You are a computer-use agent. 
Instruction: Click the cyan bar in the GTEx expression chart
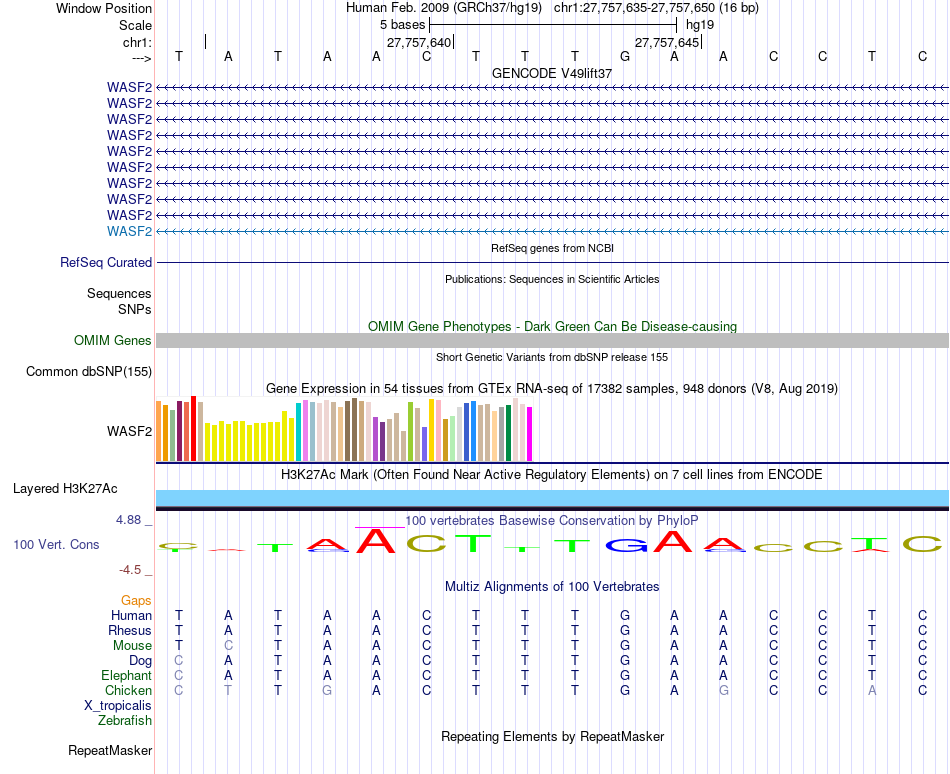(x=298, y=432)
